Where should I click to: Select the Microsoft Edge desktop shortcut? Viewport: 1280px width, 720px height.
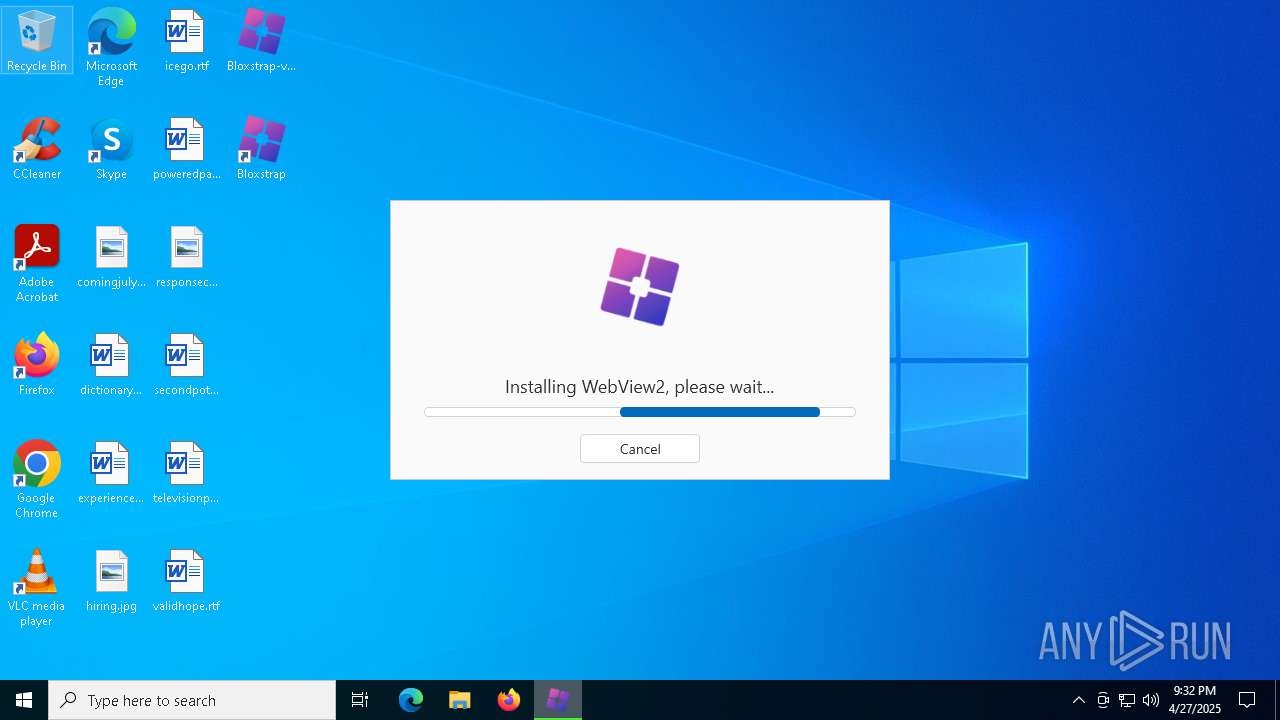click(x=111, y=47)
